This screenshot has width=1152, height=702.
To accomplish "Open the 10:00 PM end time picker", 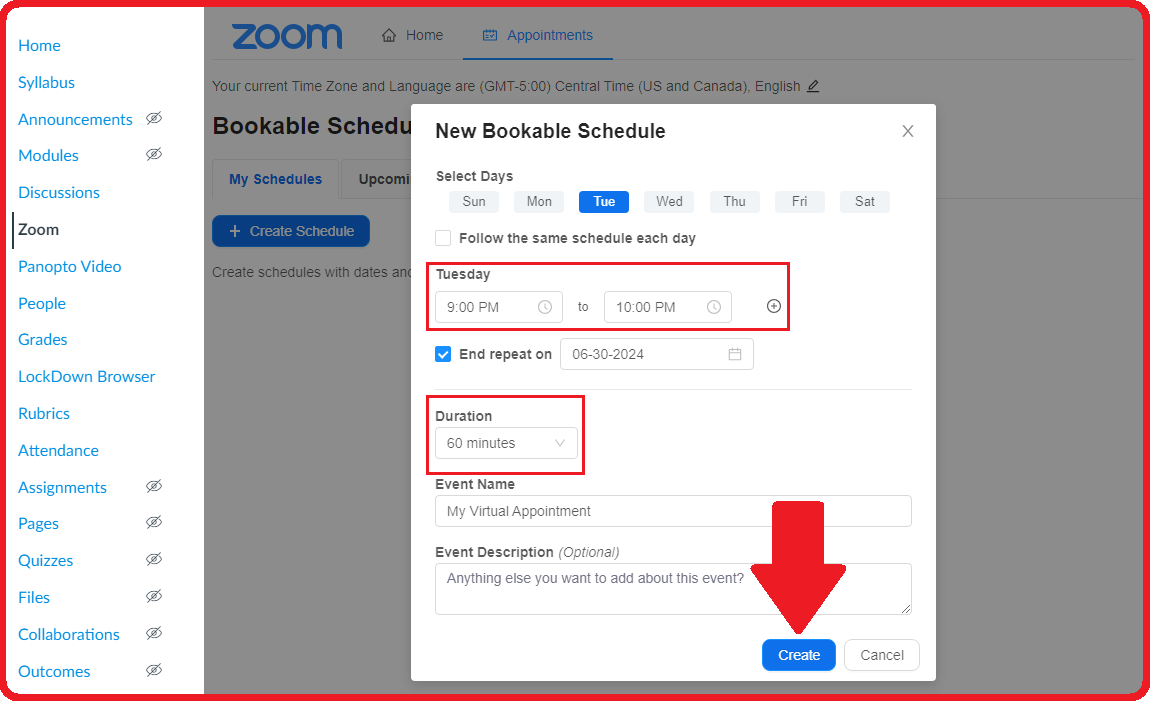I will [x=656, y=307].
